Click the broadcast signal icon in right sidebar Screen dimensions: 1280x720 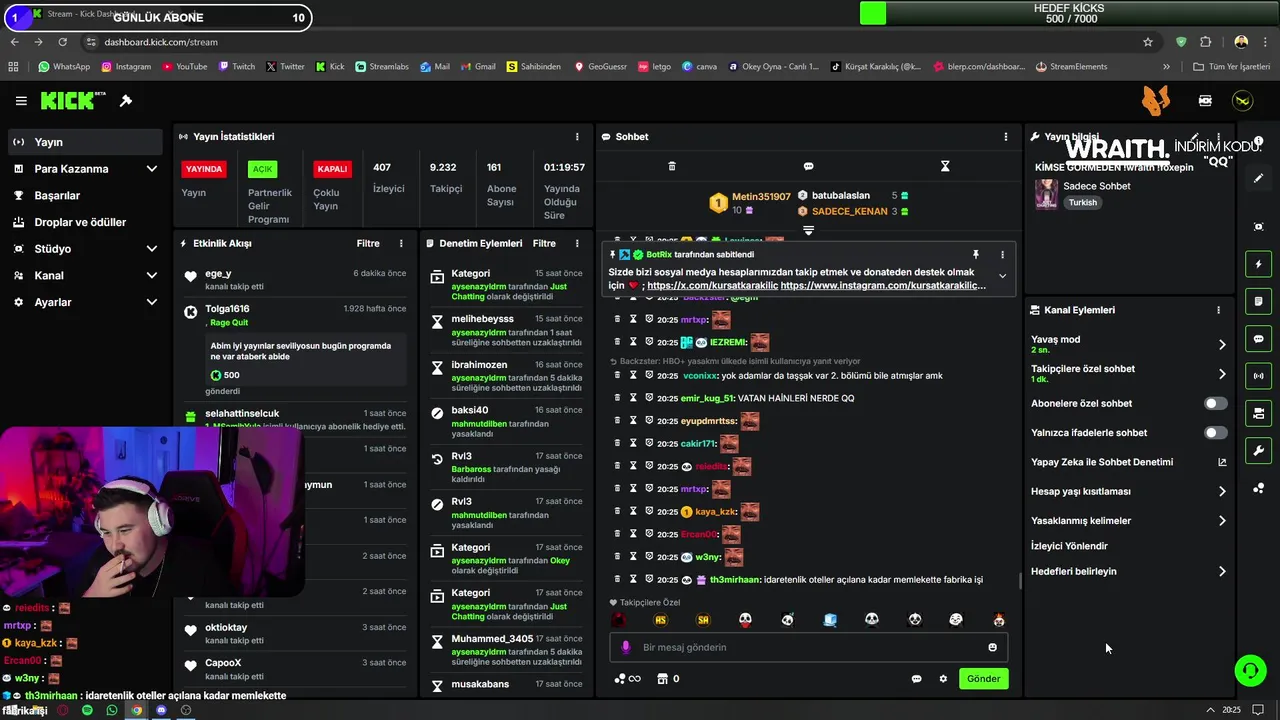tap(1259, 376)
